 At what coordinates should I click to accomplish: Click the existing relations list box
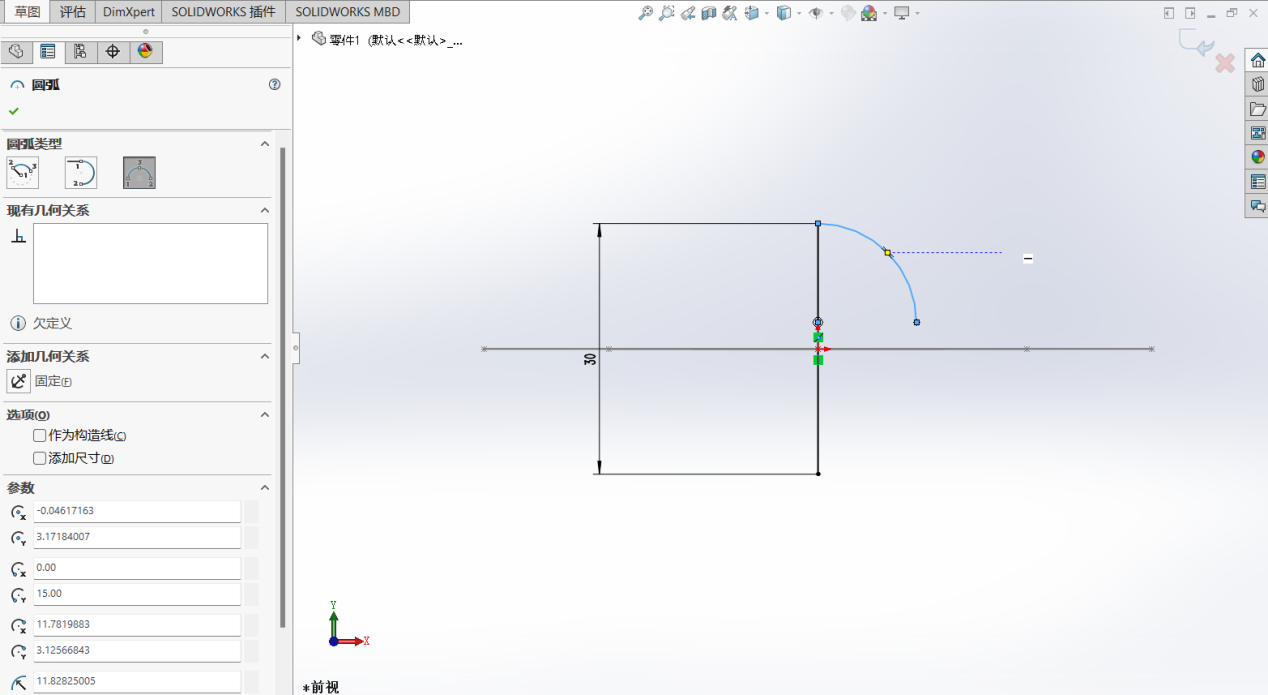(x=150, y=263)
